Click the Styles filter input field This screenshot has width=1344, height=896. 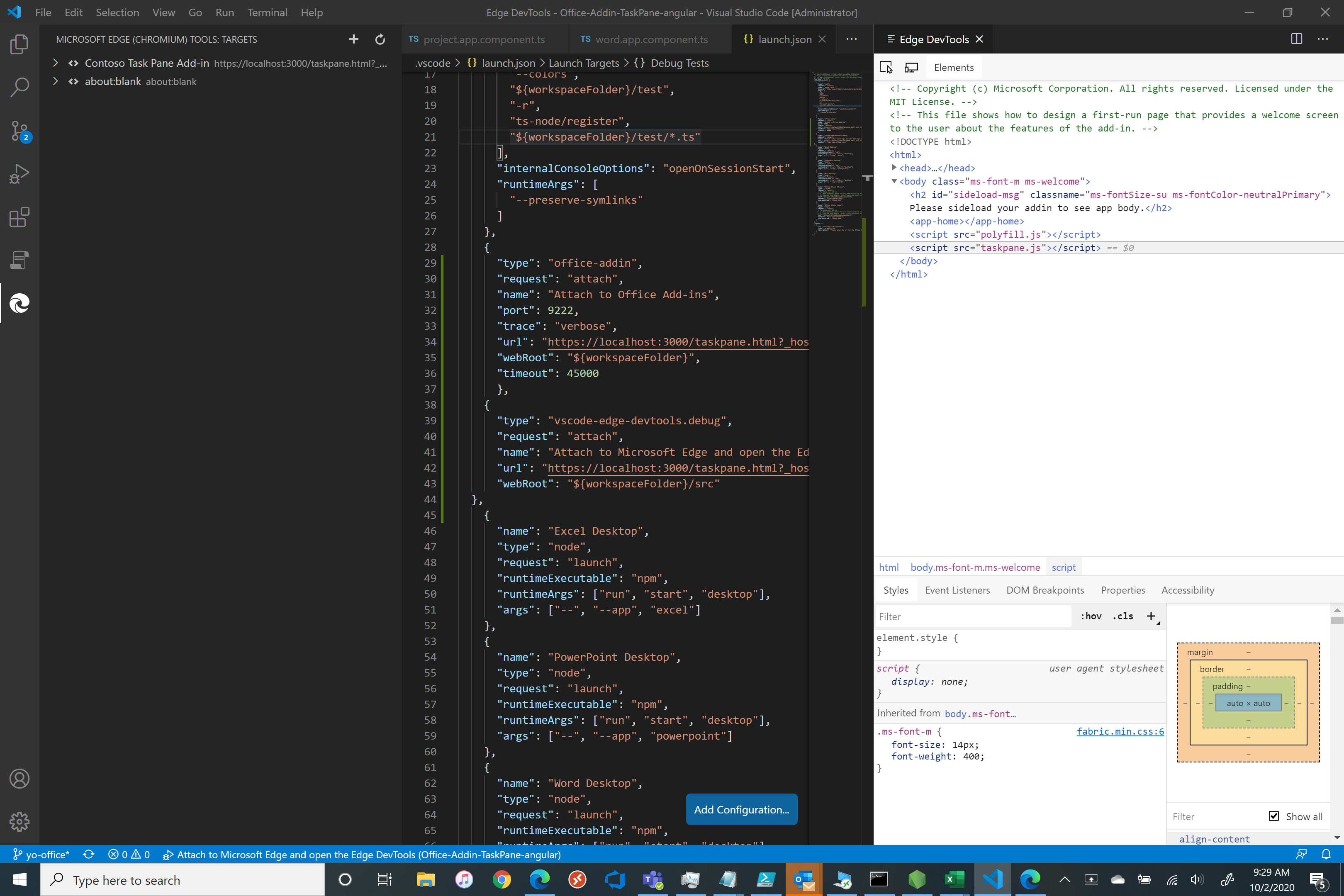tap(971, 616)
